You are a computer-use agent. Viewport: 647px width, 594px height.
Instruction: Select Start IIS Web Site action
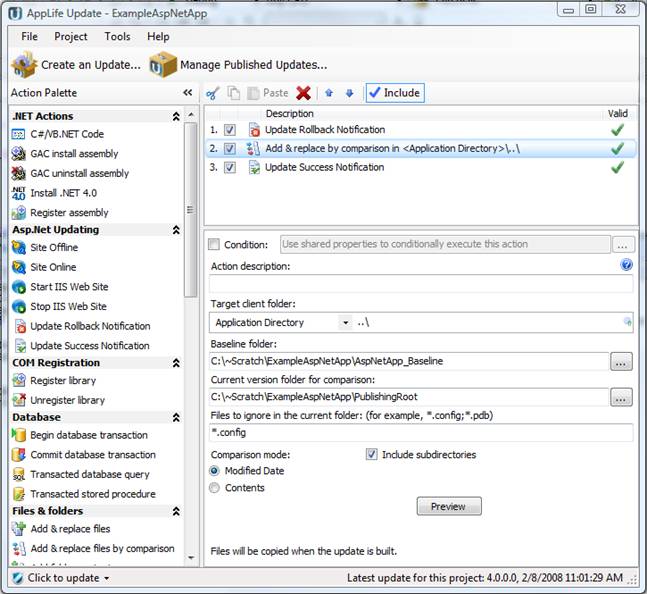(x=60, y=287)
